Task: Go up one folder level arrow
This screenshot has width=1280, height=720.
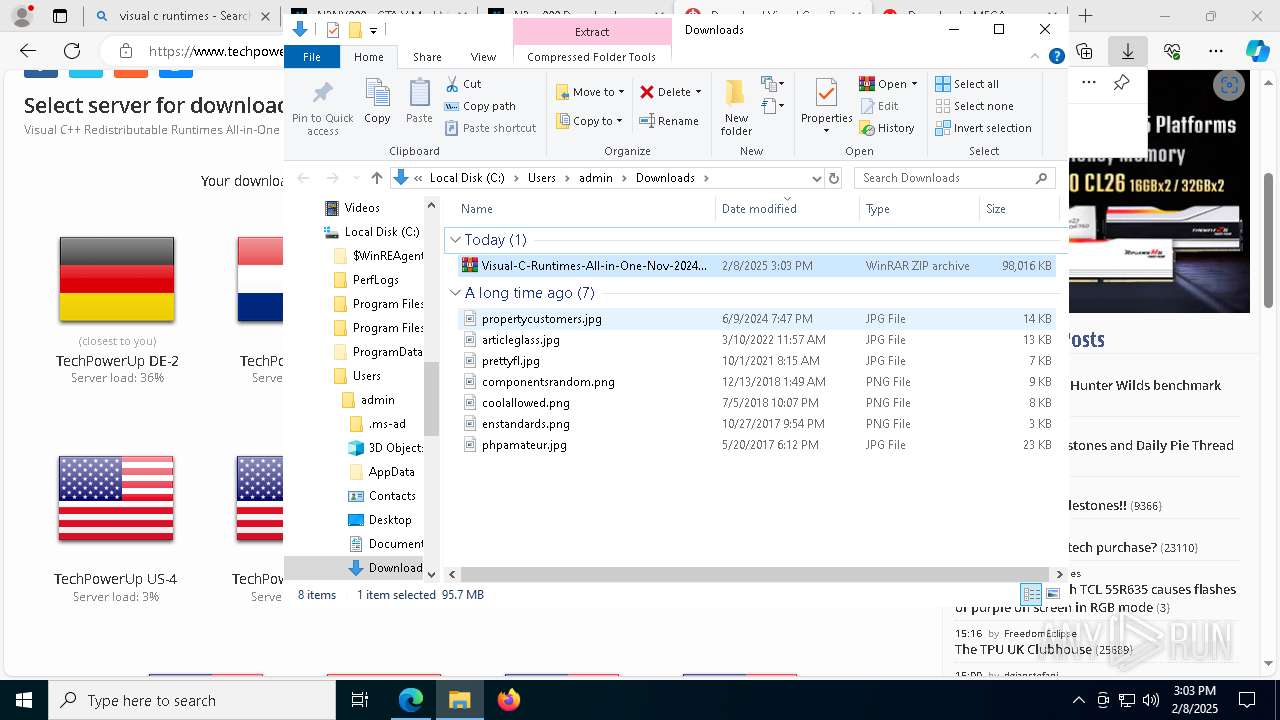Action: 376,178
